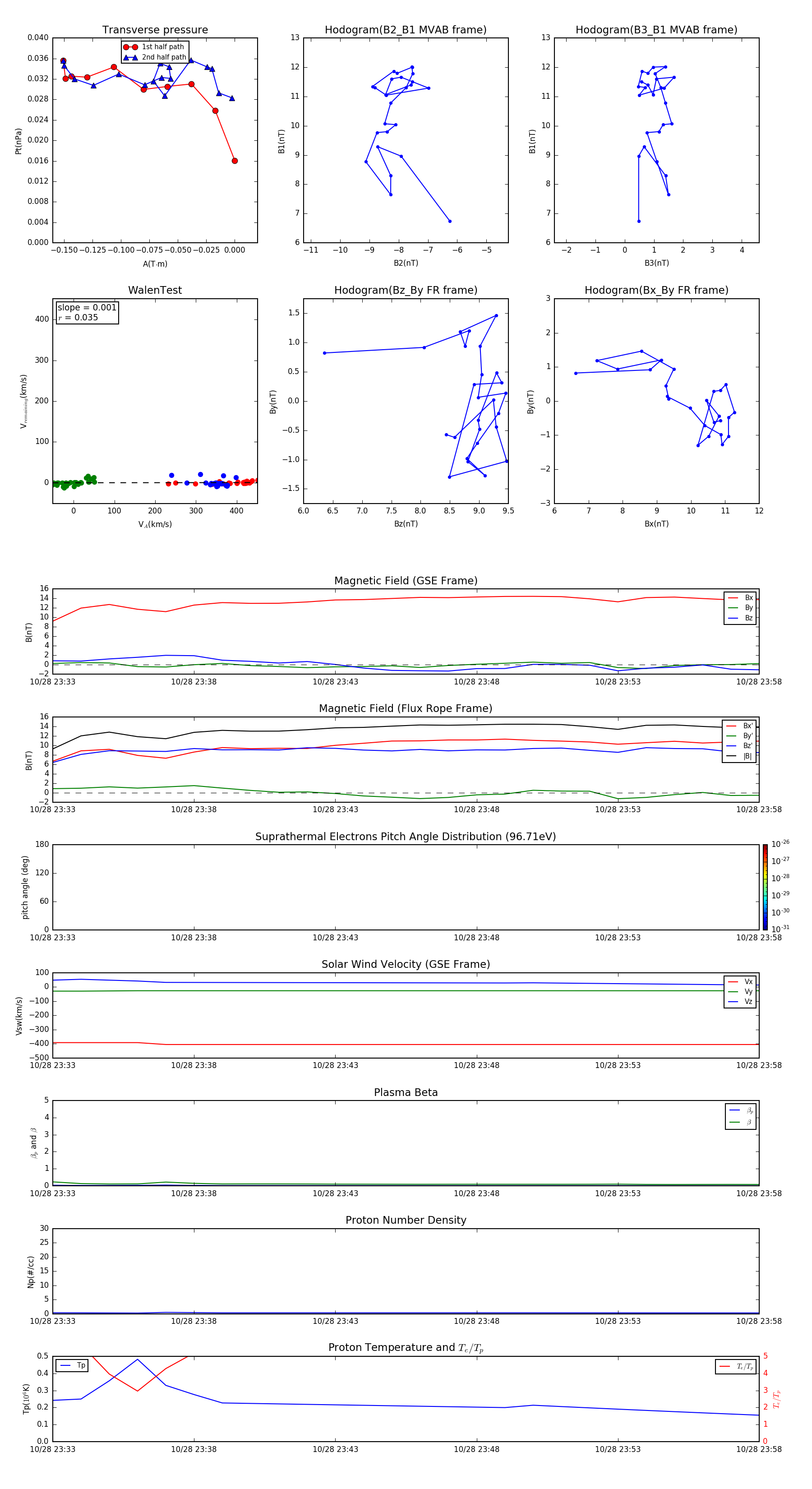Screen dimensions: 812x1489
Task: Click the "Np(#/cc)" y-axis label
Action: pyautogui.click(x=31, y=1272)
